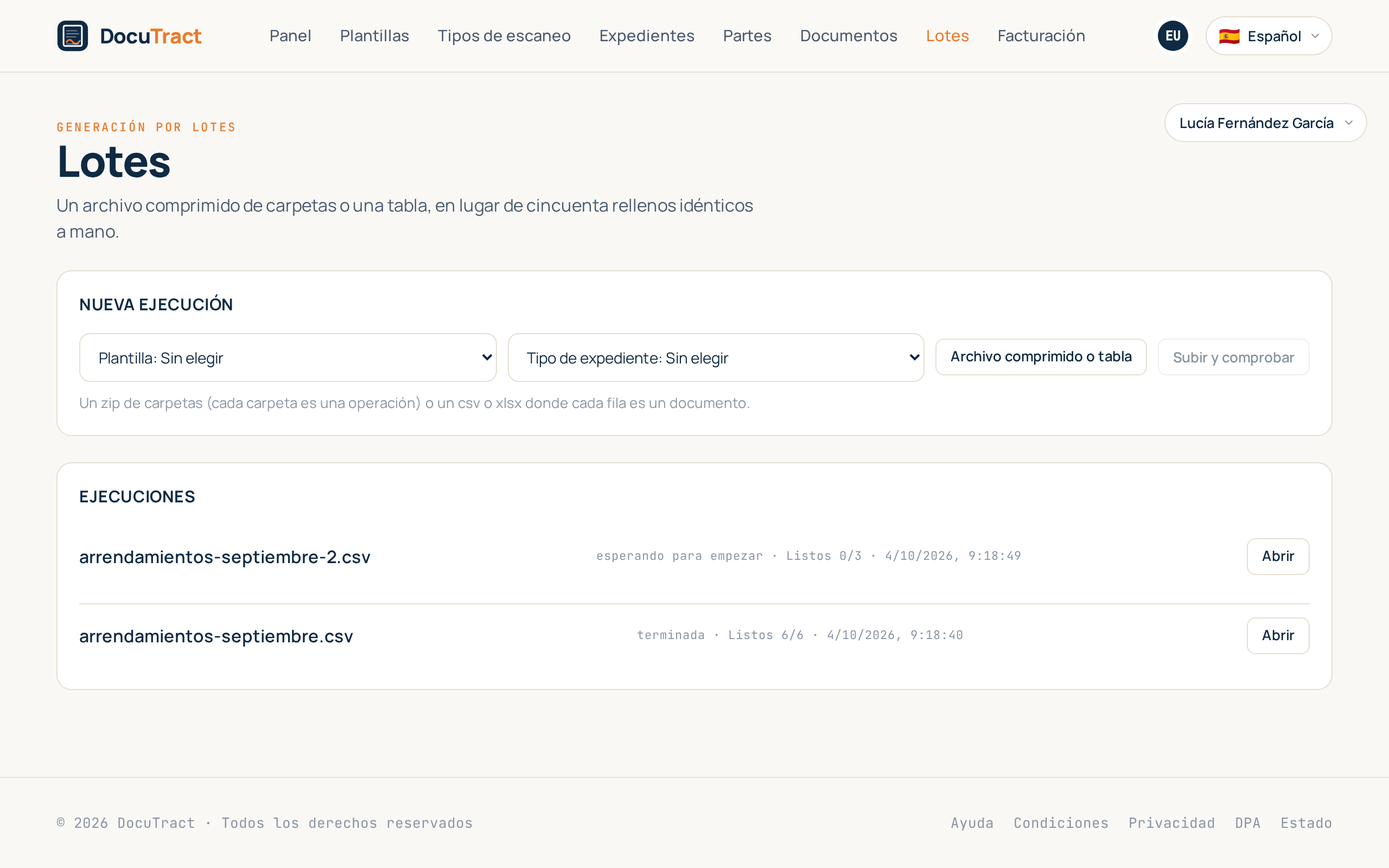Click the Subir y comprobar button
The image size is (1389, 868).
(1233, 357)
